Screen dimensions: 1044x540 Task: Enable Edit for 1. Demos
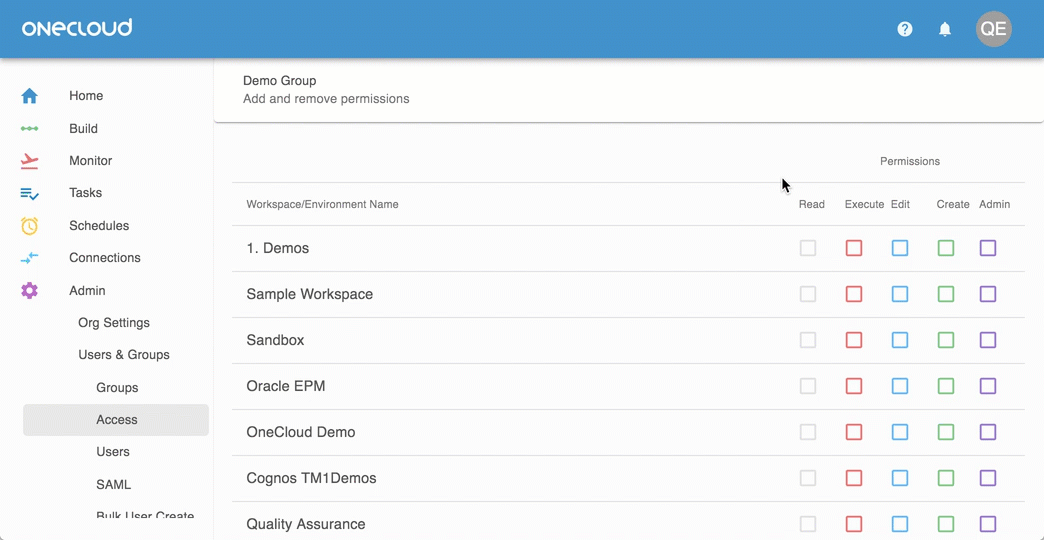900,248
